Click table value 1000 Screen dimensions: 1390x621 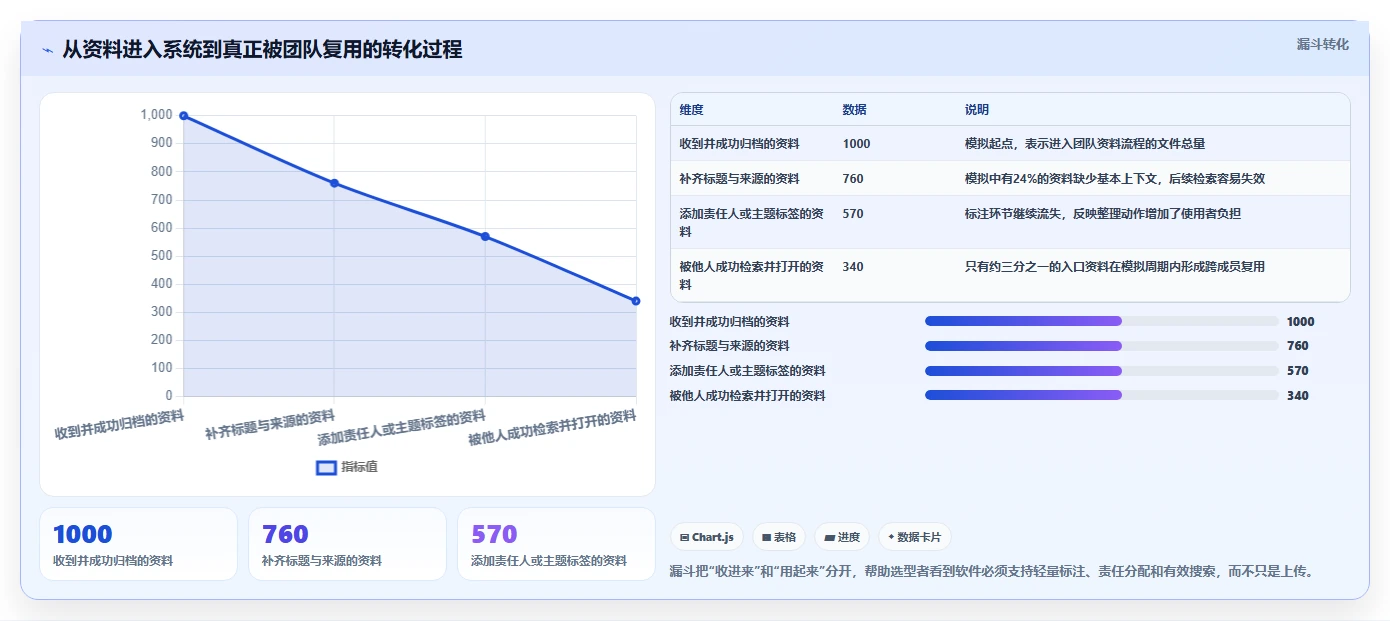856,144
